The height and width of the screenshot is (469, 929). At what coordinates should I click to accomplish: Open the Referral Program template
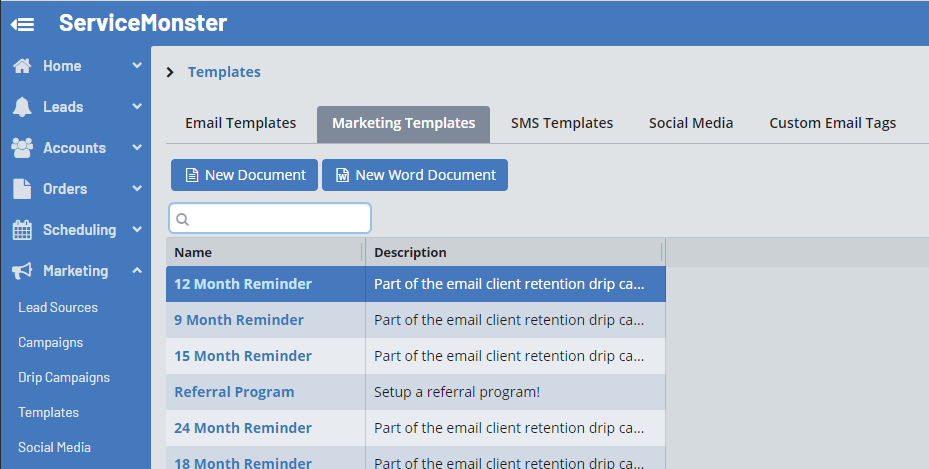[x=234, y=392]
